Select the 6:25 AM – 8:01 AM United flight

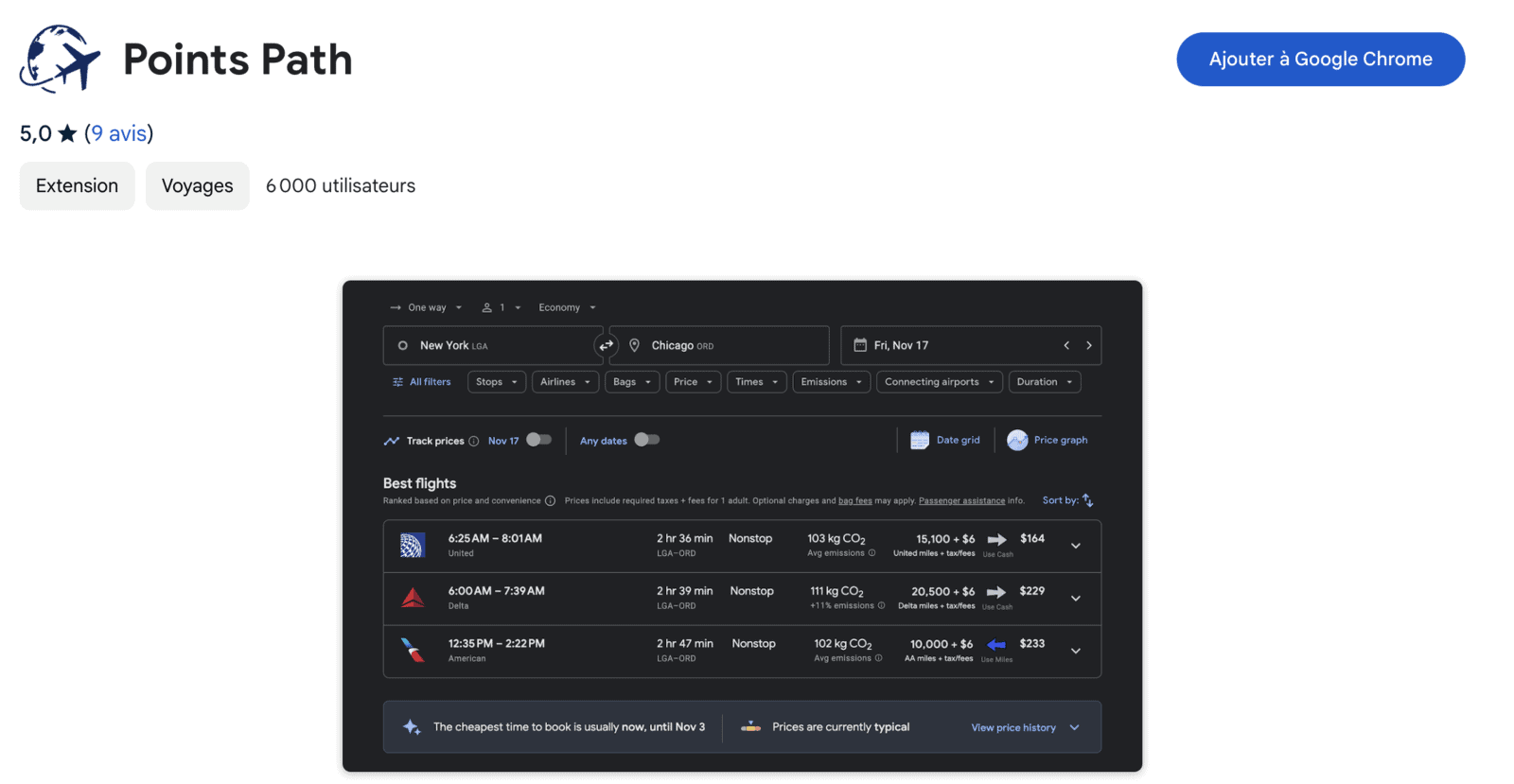point(742,546)
